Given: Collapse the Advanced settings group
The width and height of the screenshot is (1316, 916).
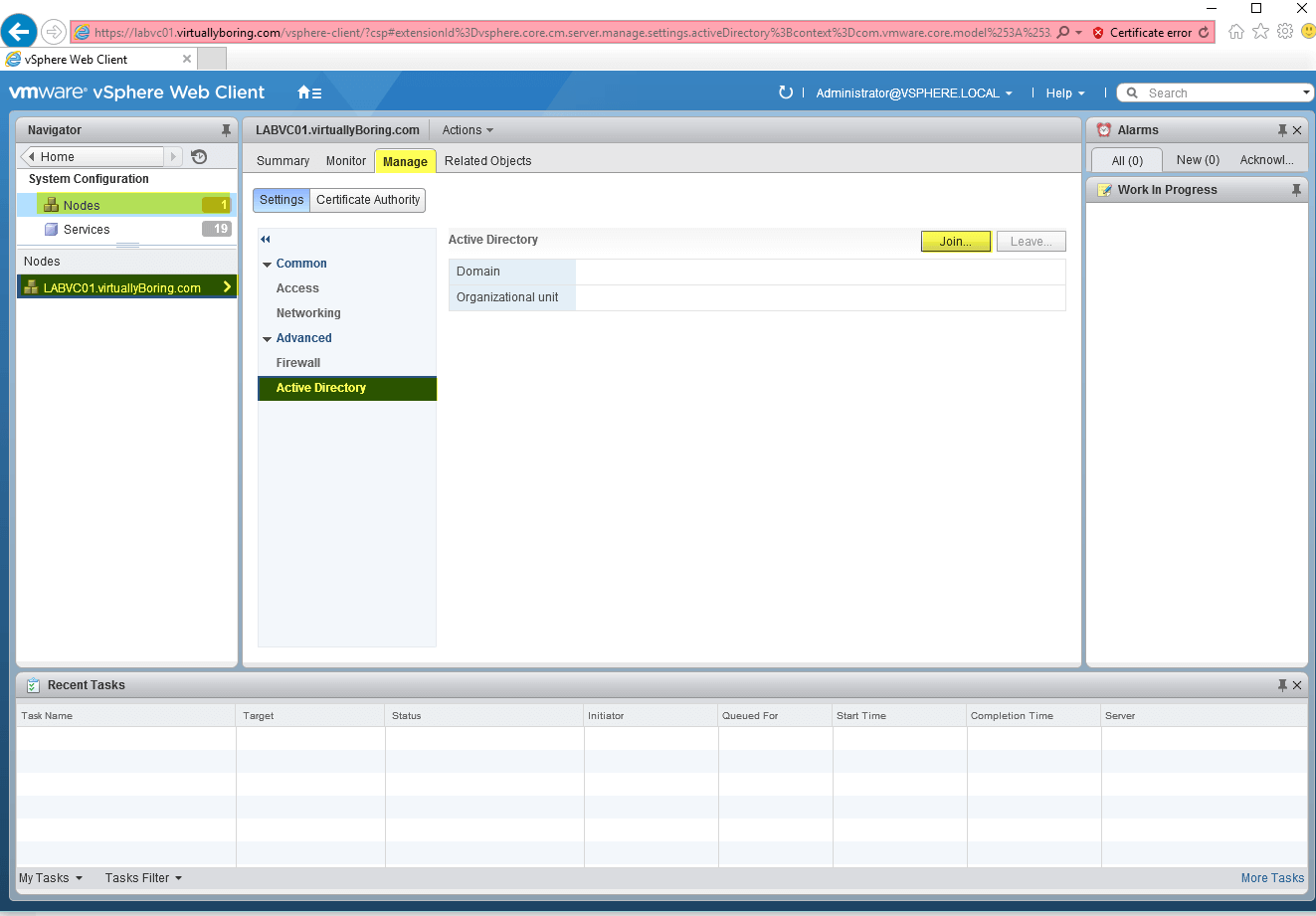Looking at the screenshot, I should [x=267, y=339].
